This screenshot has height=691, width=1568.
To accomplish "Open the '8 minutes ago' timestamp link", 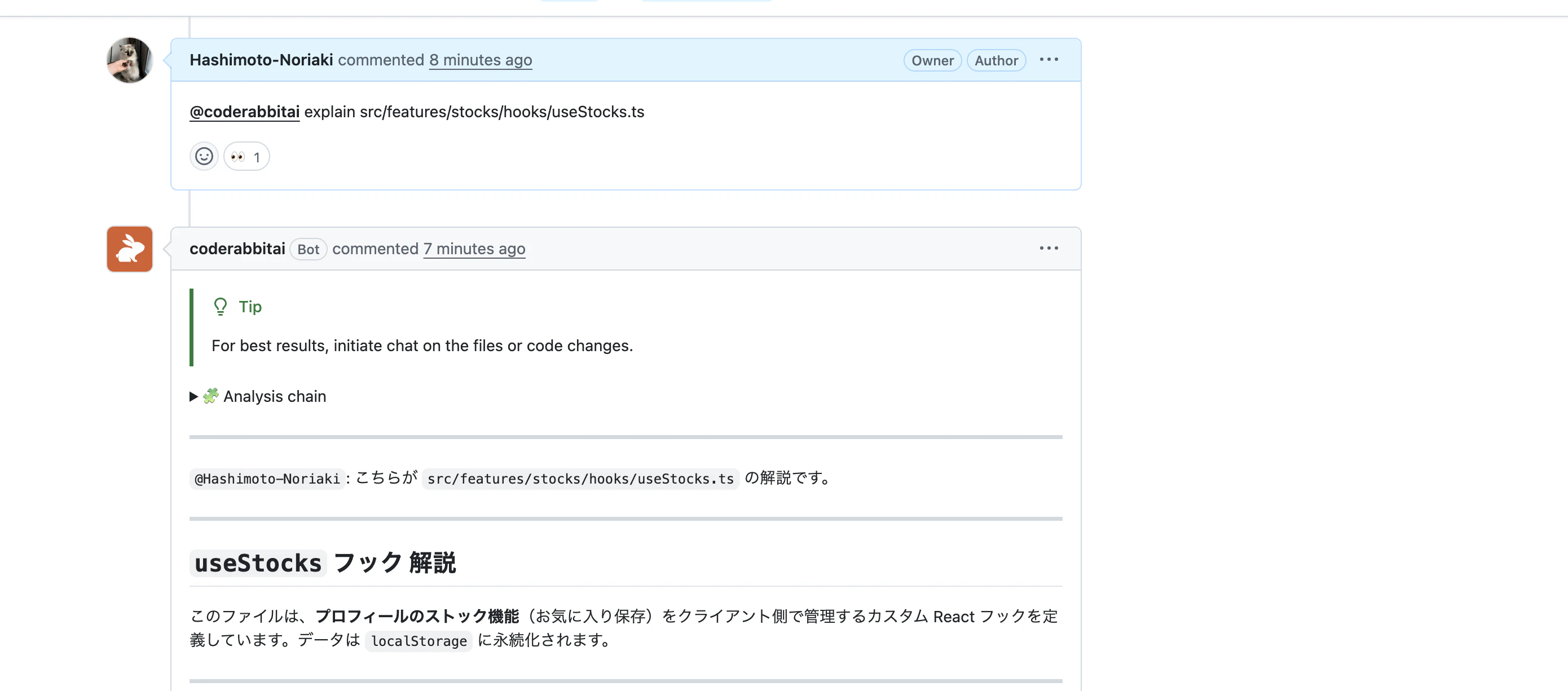I will [480, 60].
